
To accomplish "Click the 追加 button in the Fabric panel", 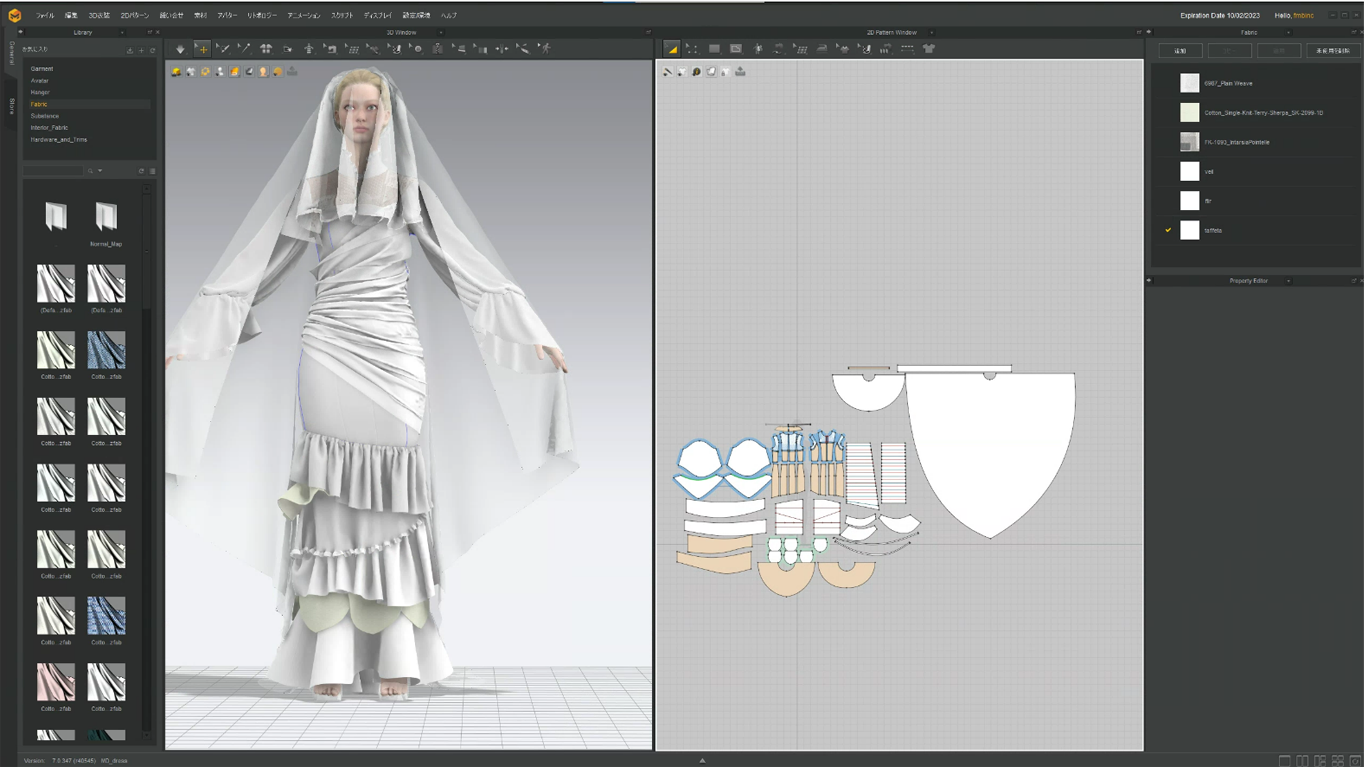I will [x=1180, y=50].
